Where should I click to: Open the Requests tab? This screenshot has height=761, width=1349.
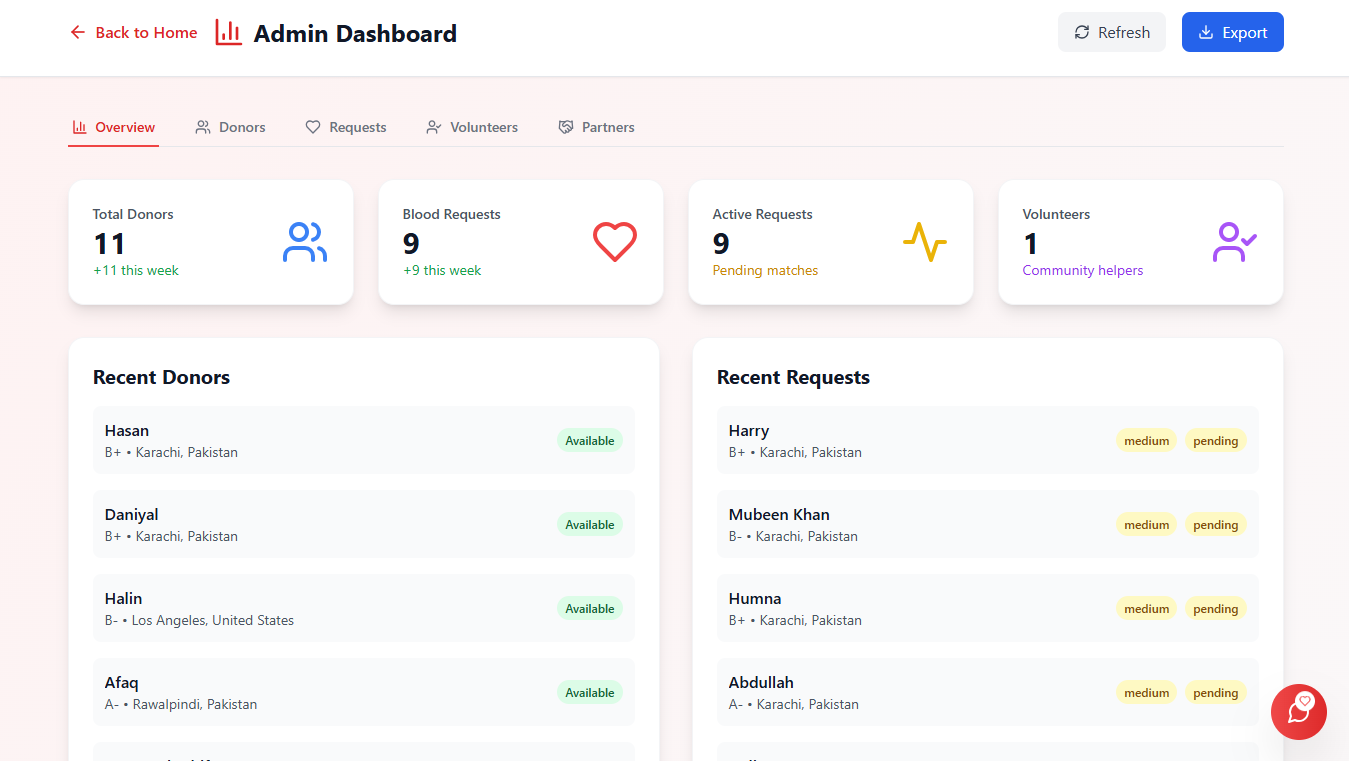346,127
